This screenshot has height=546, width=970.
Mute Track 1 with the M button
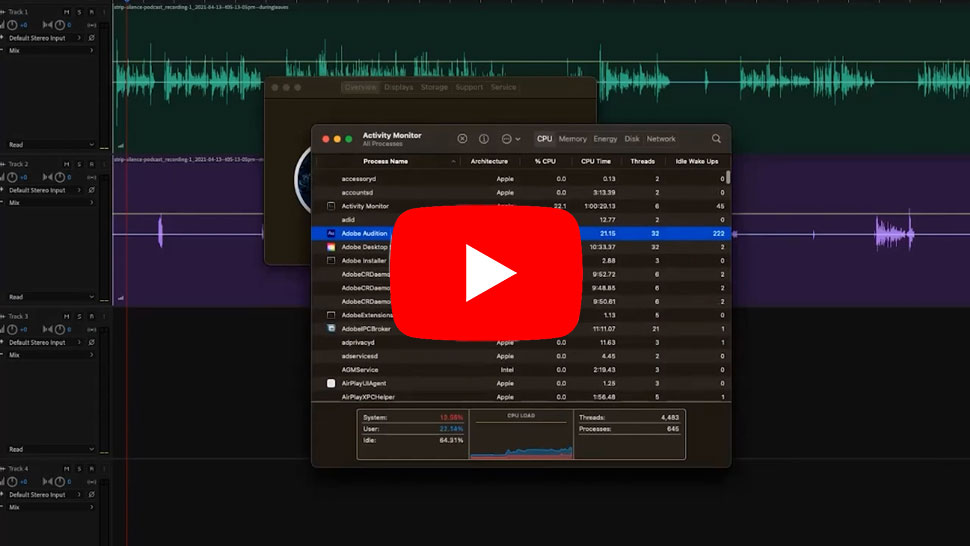[x=66, y=11]
